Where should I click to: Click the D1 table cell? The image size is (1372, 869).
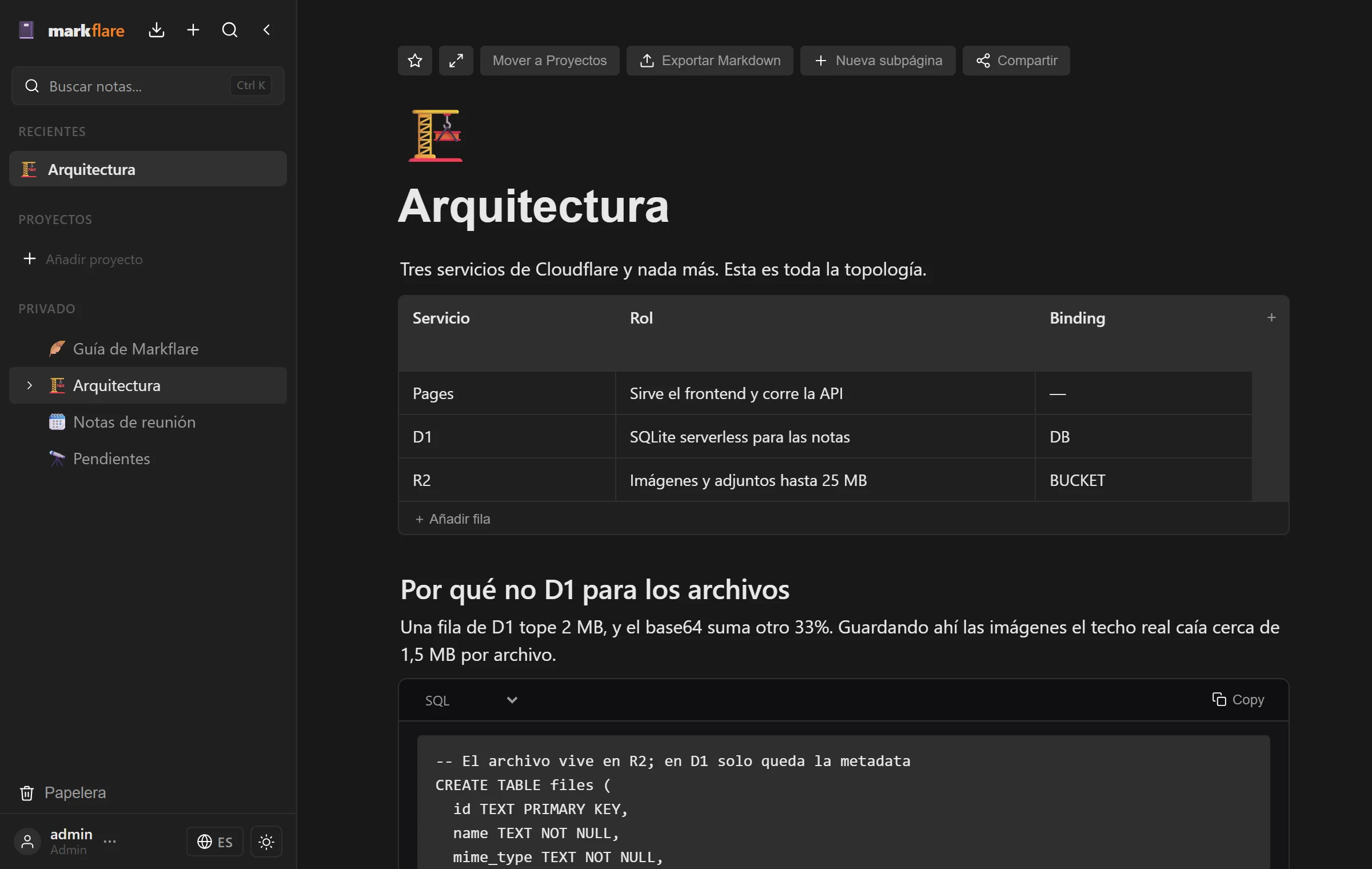(x=507, y=437)
